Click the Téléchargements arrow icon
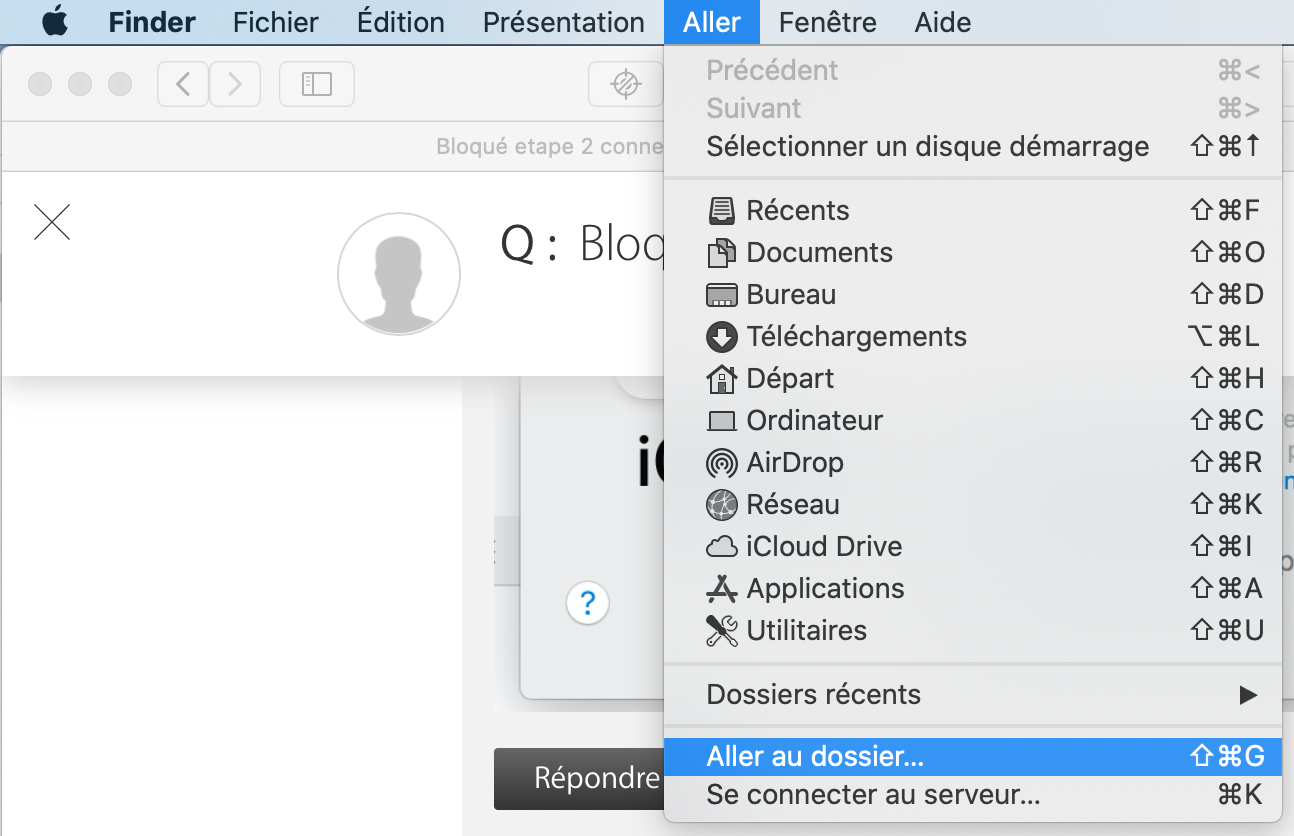The image size is (1294, 836). click(721, 337)
